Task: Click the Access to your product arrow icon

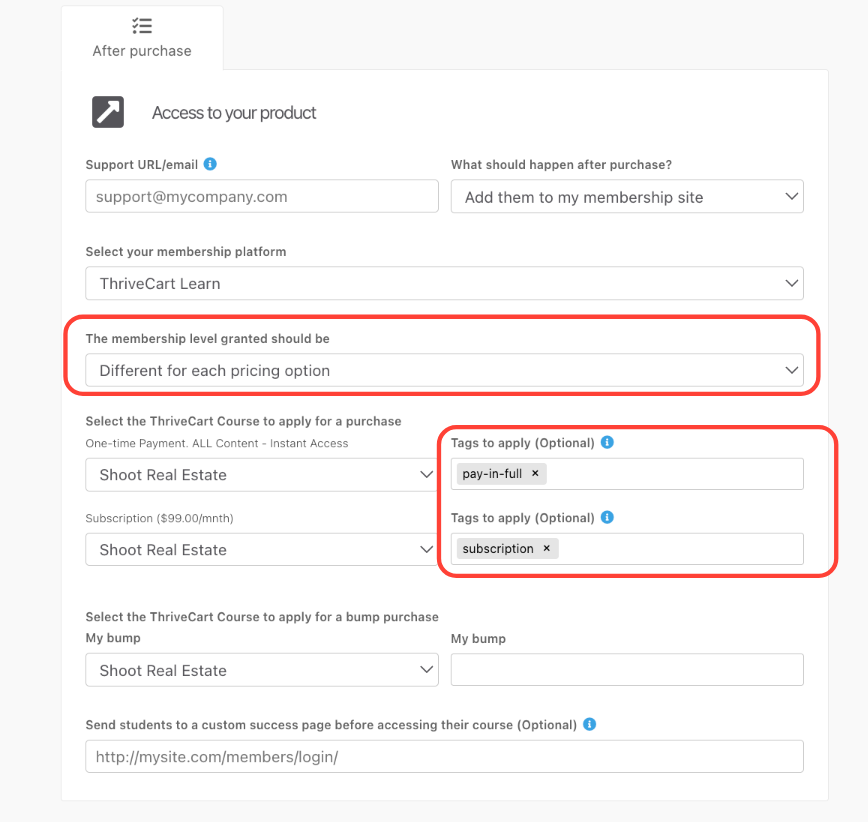Action: point(108,112)
